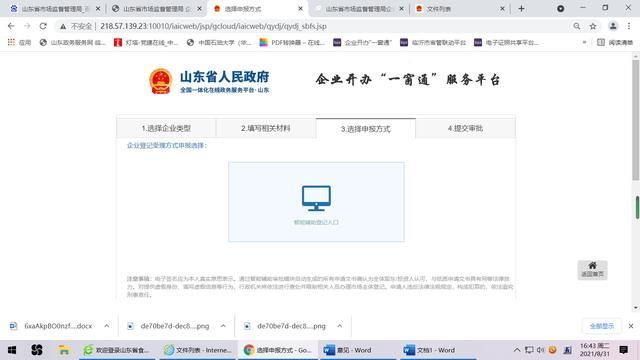Image resolution: width=640 pixels, height=360 pixels.
Task: Open the 中国石油大学 bookmark
Action: [x=219, y=42]
